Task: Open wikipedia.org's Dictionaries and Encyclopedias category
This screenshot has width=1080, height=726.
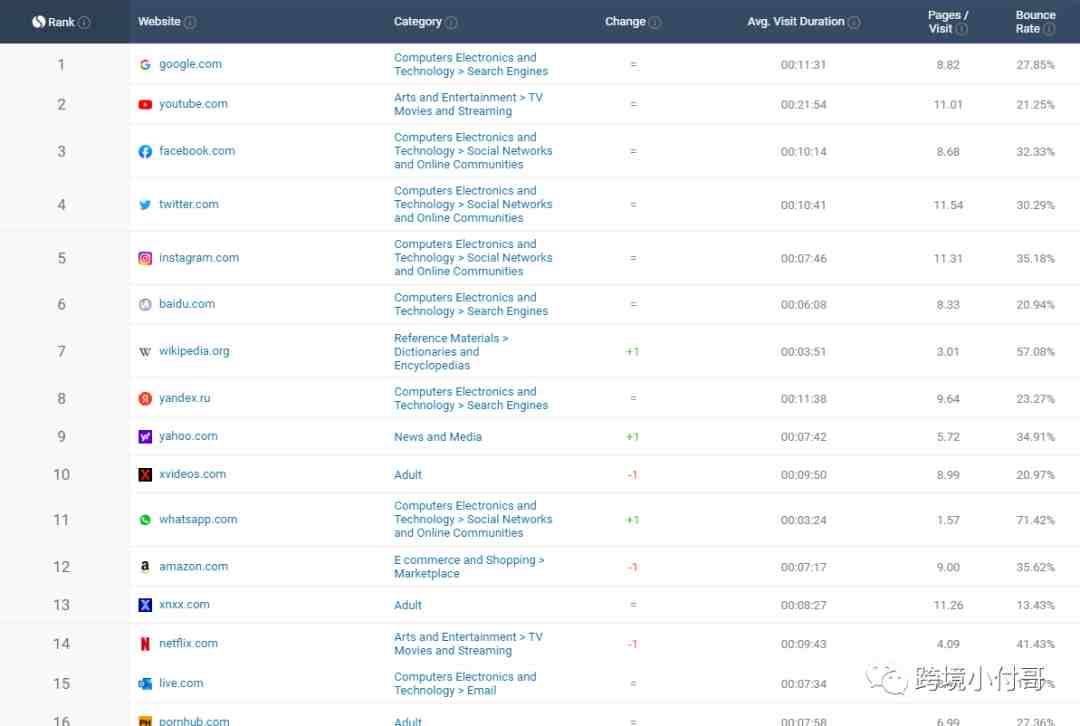Action: coord(451,351)
